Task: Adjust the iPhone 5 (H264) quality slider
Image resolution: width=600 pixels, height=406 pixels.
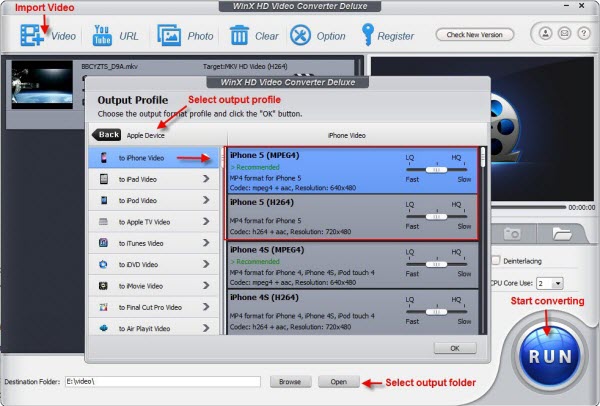Action: pos(437,217)
